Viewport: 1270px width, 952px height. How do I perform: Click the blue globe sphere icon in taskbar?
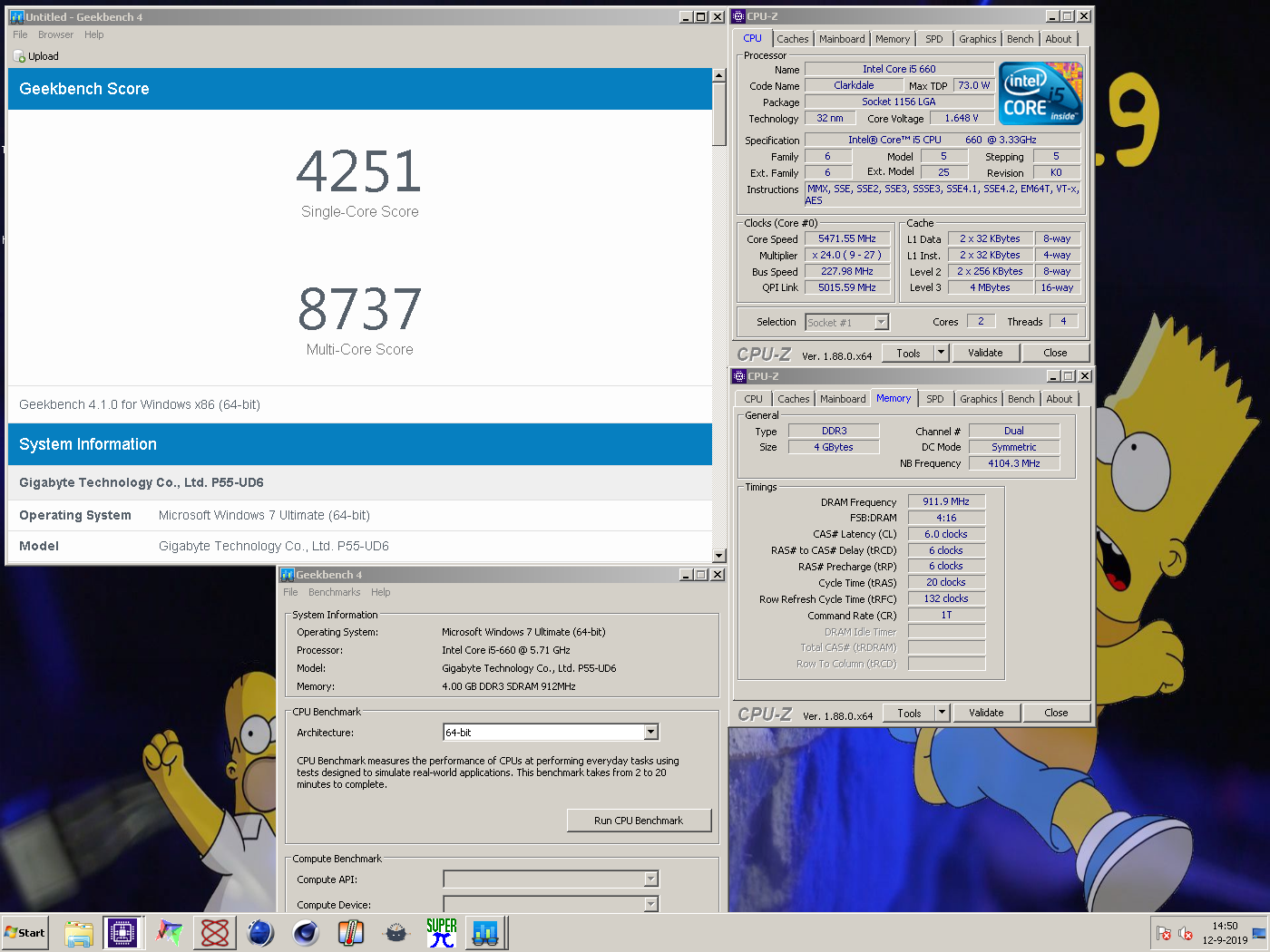260,933
